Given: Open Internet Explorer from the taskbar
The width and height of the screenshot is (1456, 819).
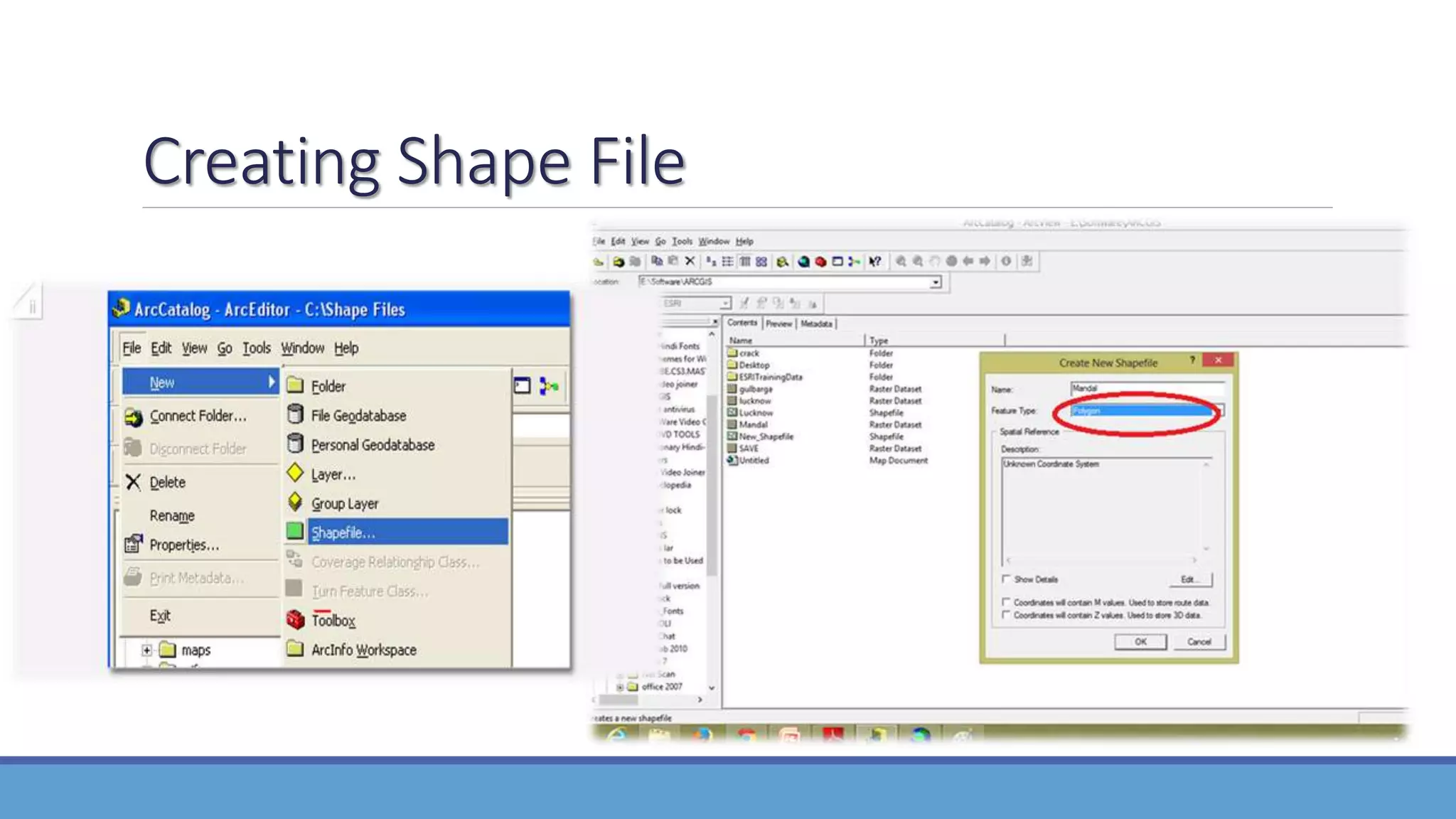Looking at the screenshot, I should [x=616, y=735].
